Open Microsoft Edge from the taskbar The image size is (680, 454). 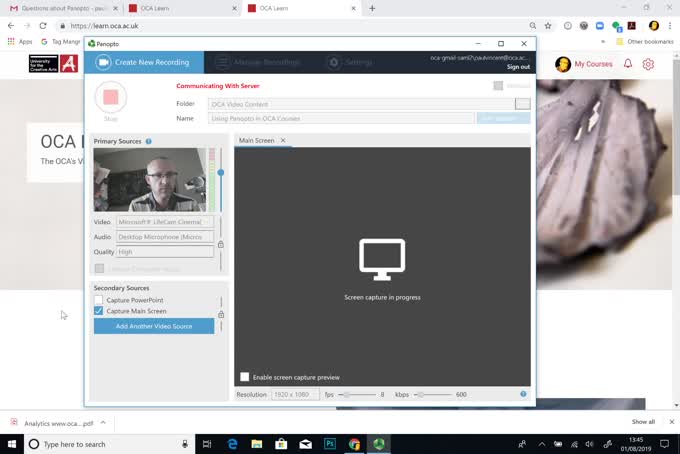(x=232, y=444)
